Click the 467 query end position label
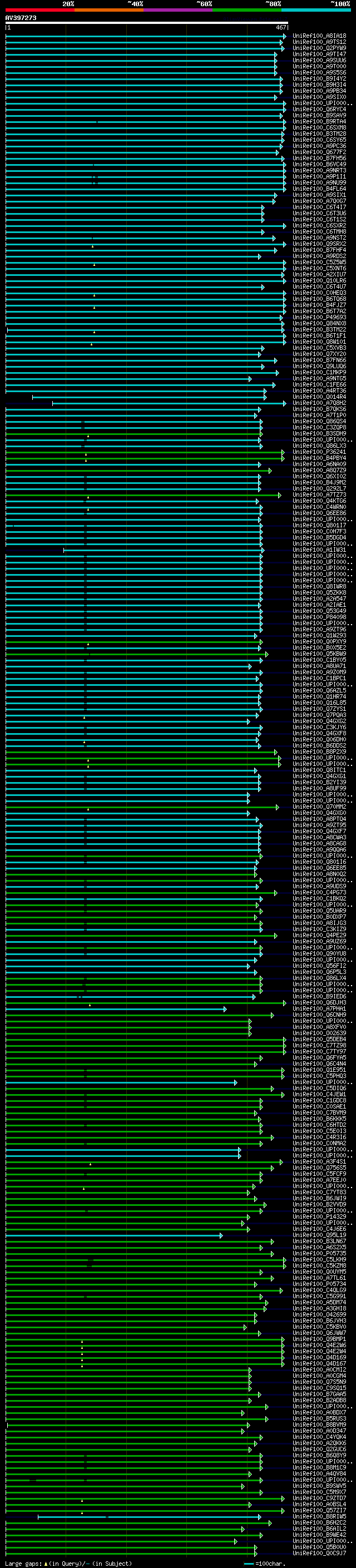This screenshot has height=1568, width=356. click(281, 27)
